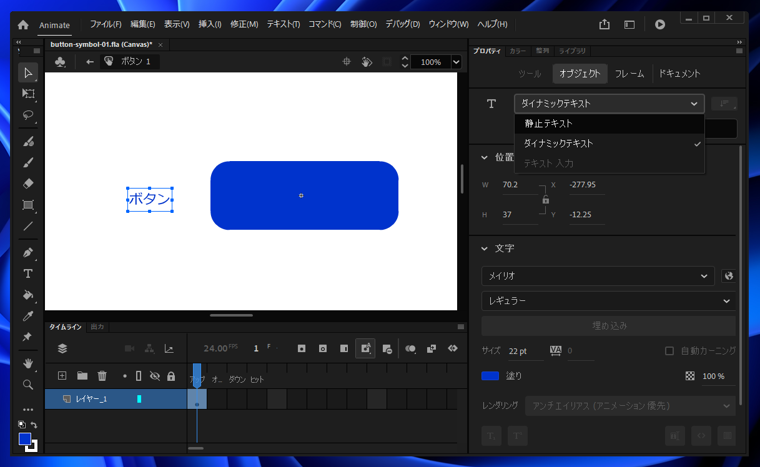
Task: Switch to the ドキュメント tab
Action: pyautogui.click(x=679, y=74)
